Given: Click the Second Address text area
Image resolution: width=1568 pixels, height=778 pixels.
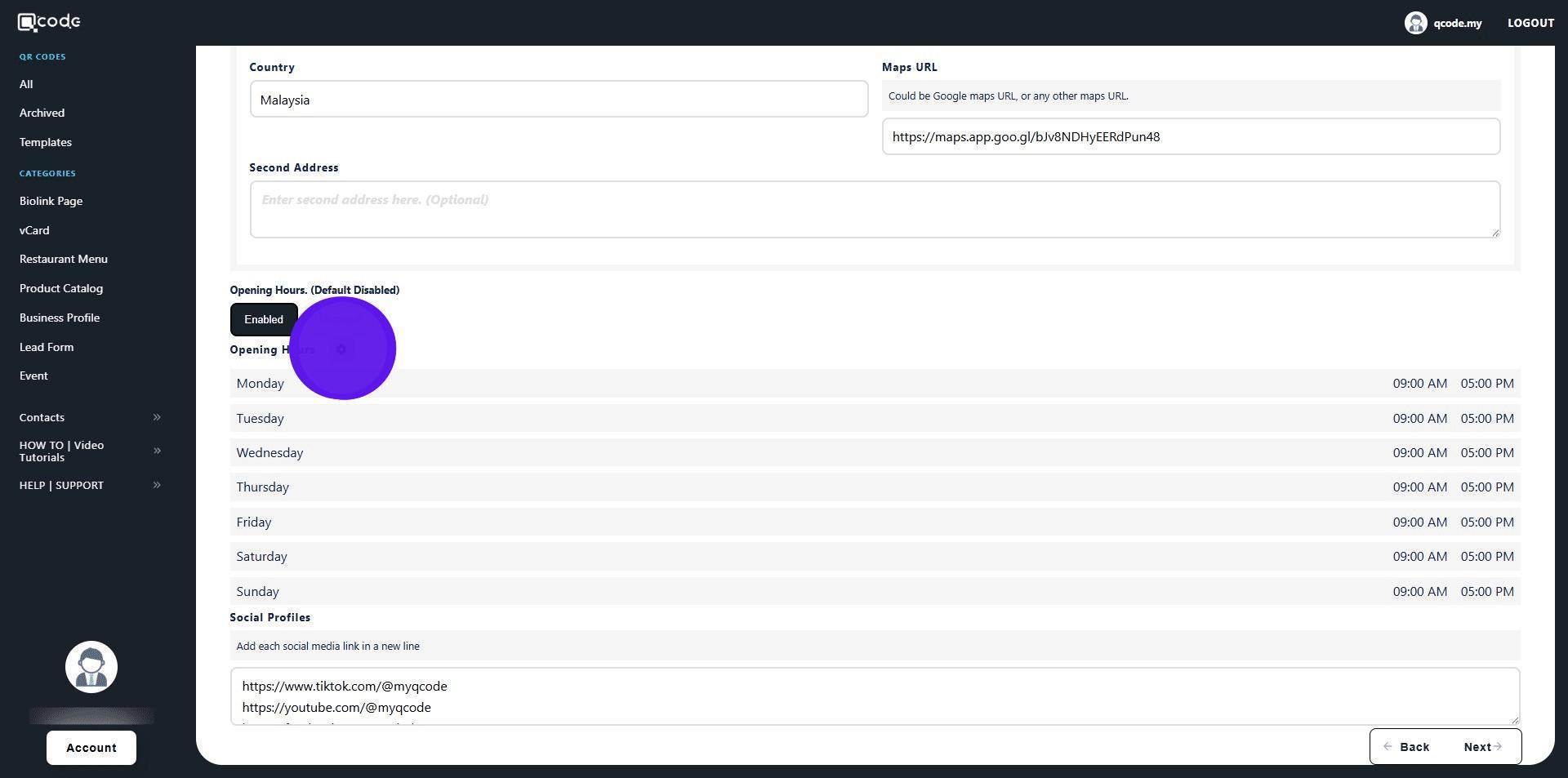Looking at the screenshot, I should pos(875,210).
